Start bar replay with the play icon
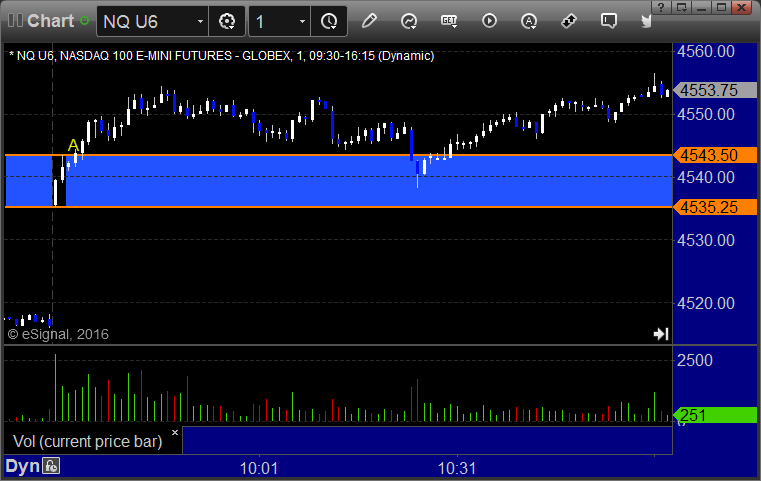 (489, 21)
